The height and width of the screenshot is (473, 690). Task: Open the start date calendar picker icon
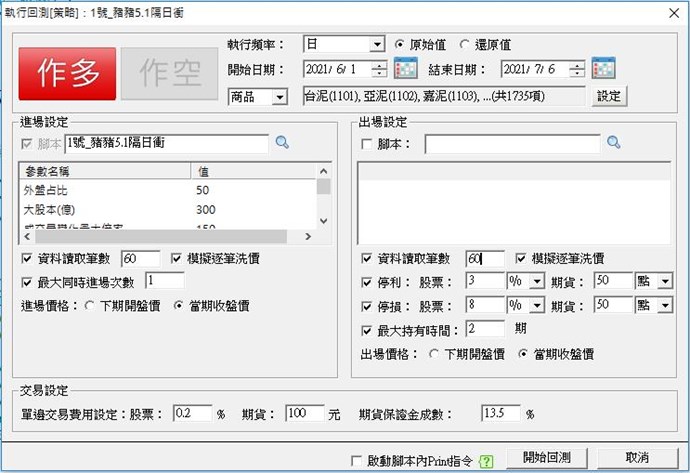coord(405,69)
